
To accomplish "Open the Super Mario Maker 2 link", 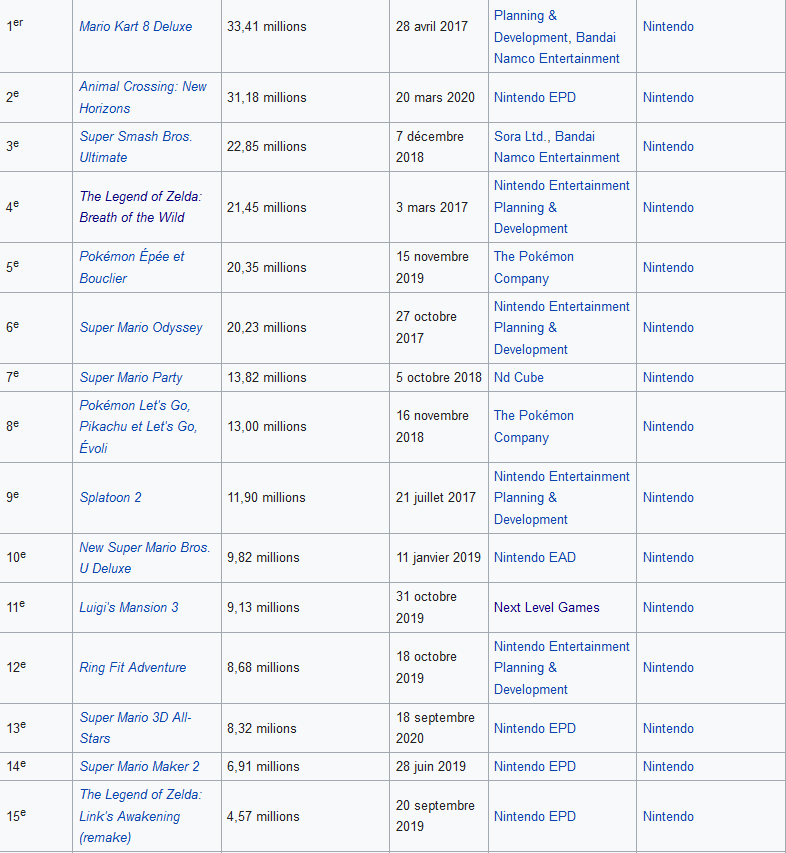I will (x=139, y=767).
